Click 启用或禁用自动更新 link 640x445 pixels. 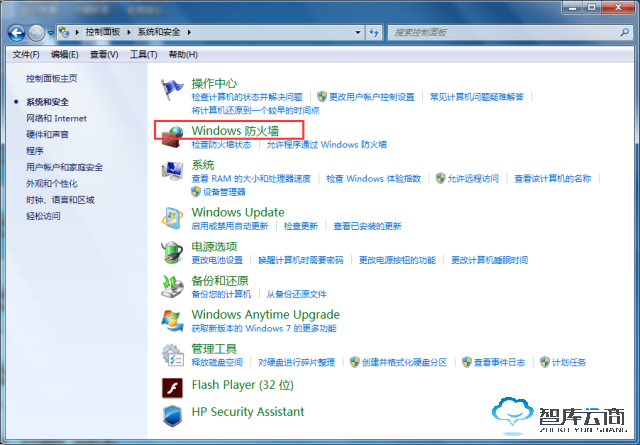(230, 226)
